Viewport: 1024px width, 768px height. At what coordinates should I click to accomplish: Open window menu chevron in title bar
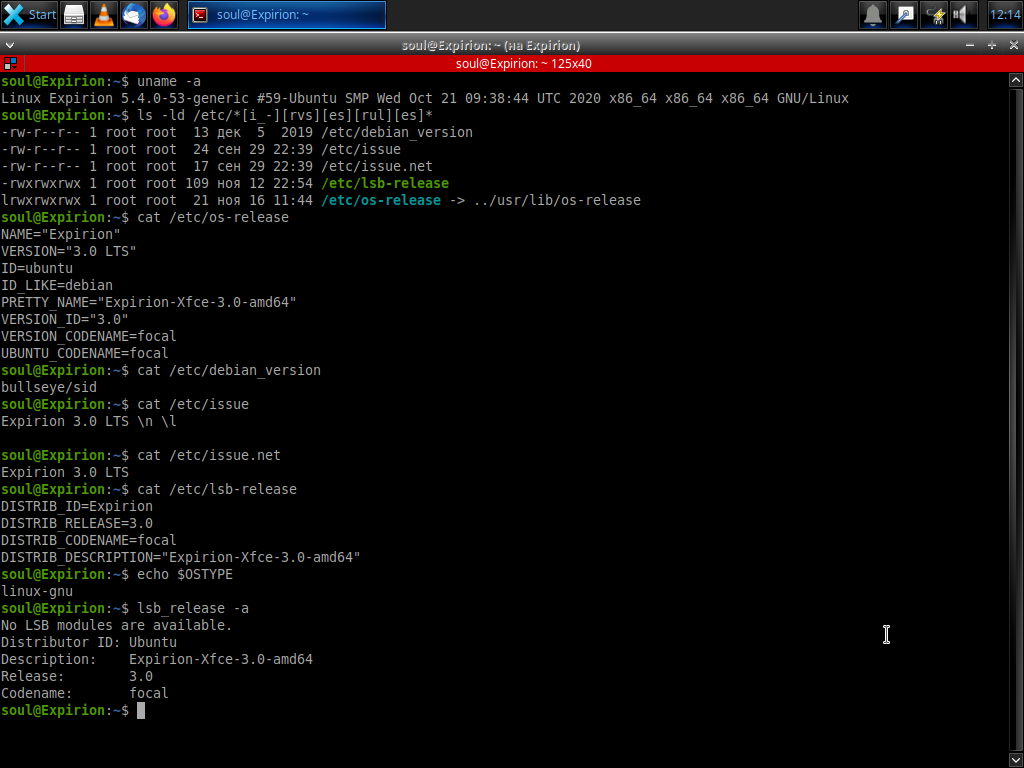9,45
